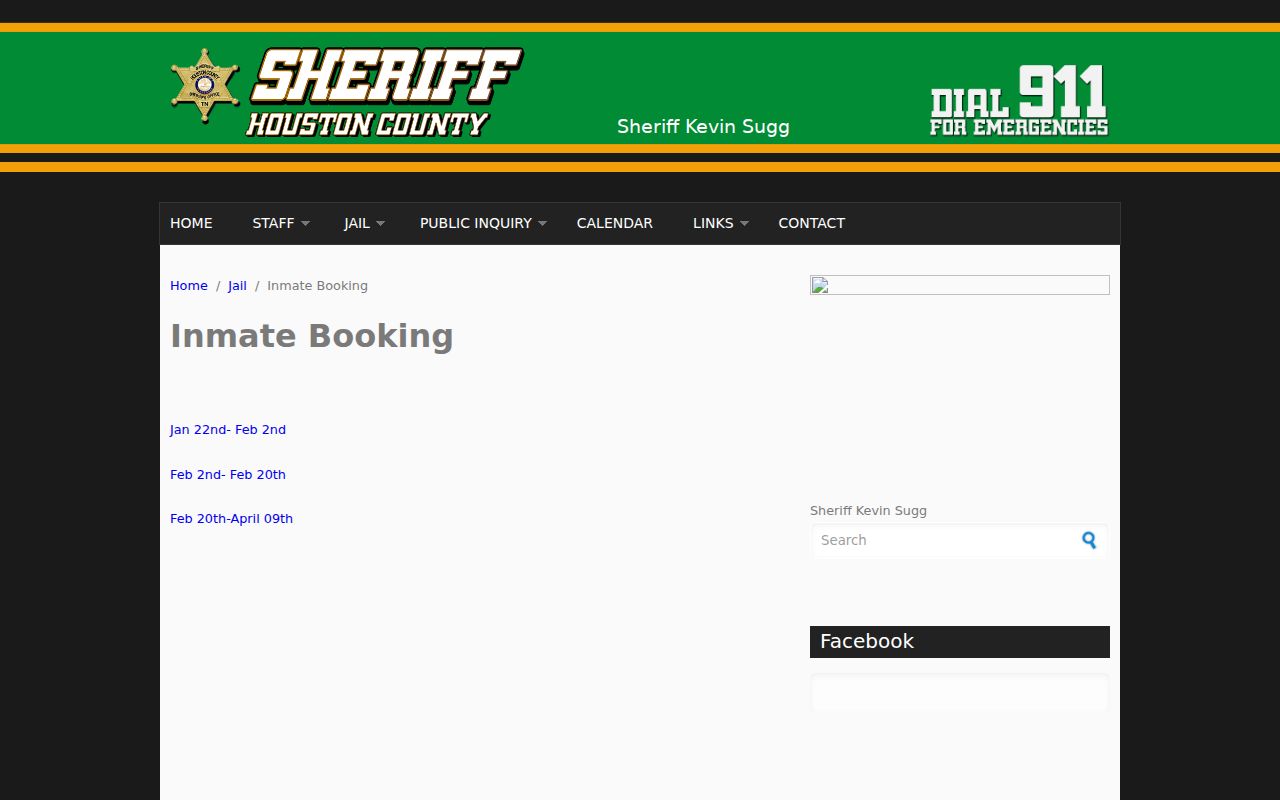This screenshot has height=800, width=1280.
Task: Expand the Links dropdown arrow
Action: (x=744, y=224)
